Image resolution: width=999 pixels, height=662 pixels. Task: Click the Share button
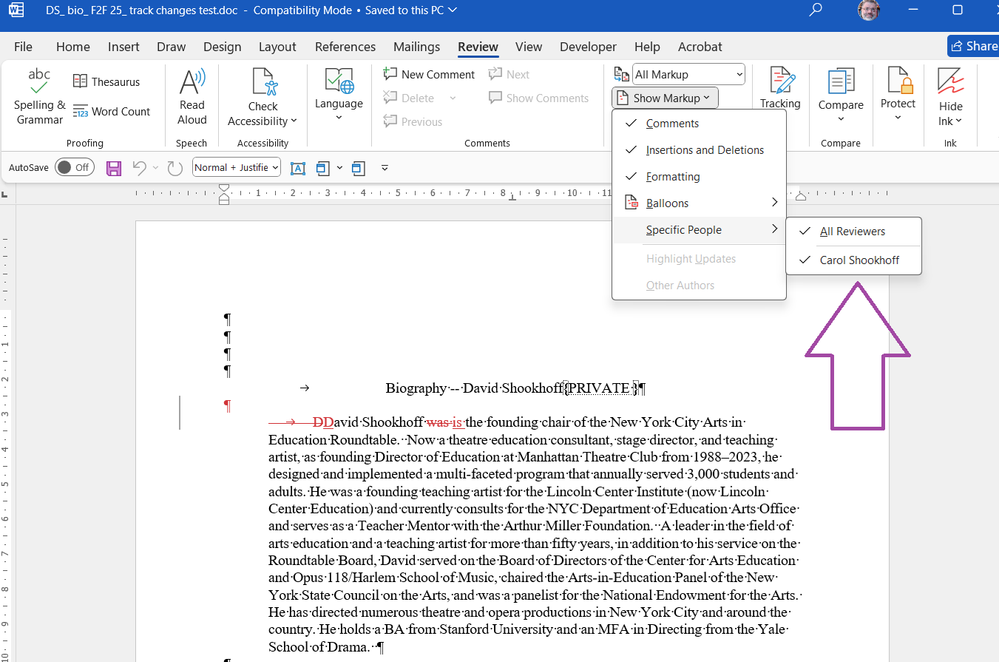coord(973,46)
